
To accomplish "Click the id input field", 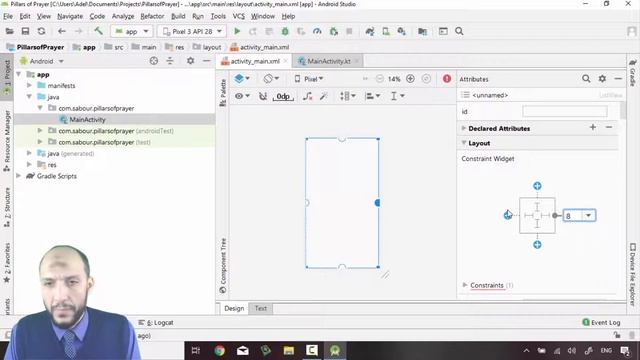I will pos(564,111).
